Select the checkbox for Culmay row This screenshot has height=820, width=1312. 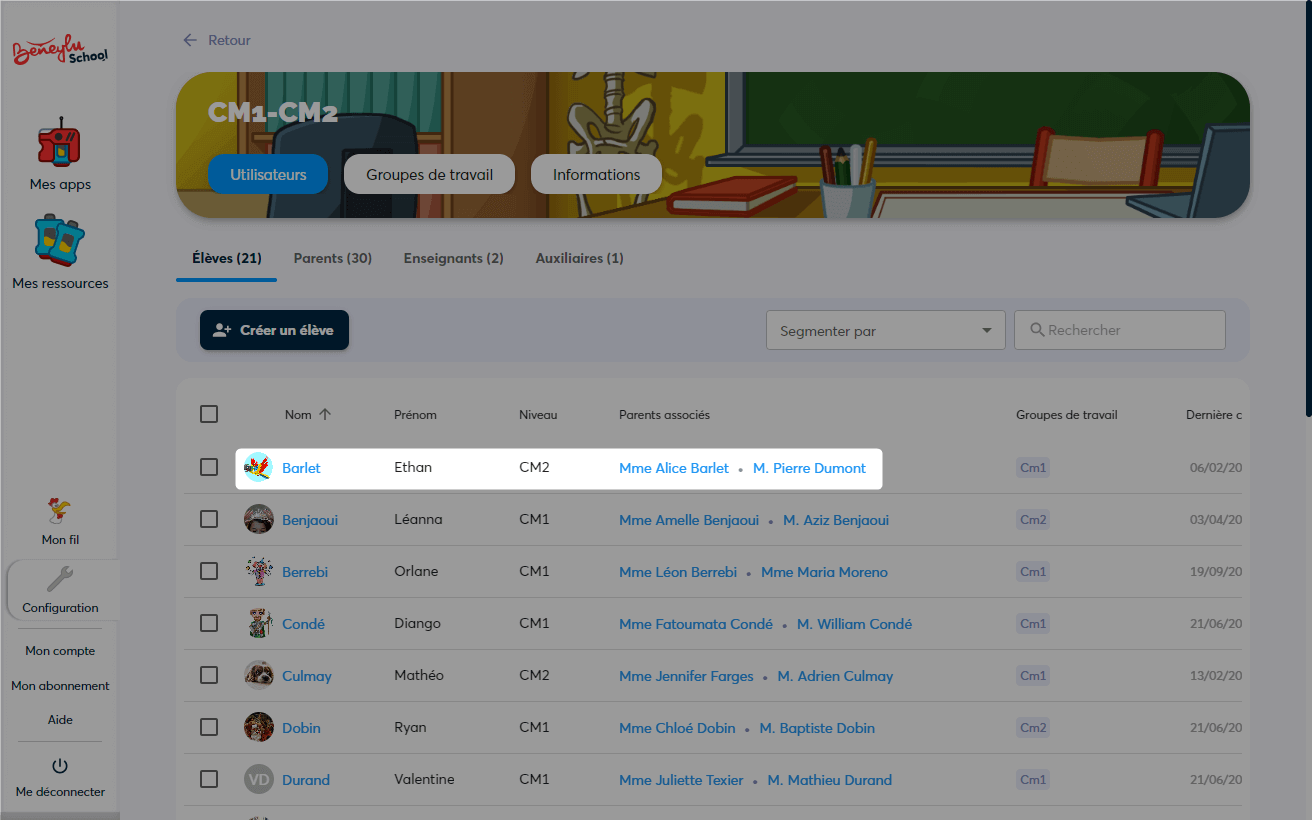tap(209, 675)
